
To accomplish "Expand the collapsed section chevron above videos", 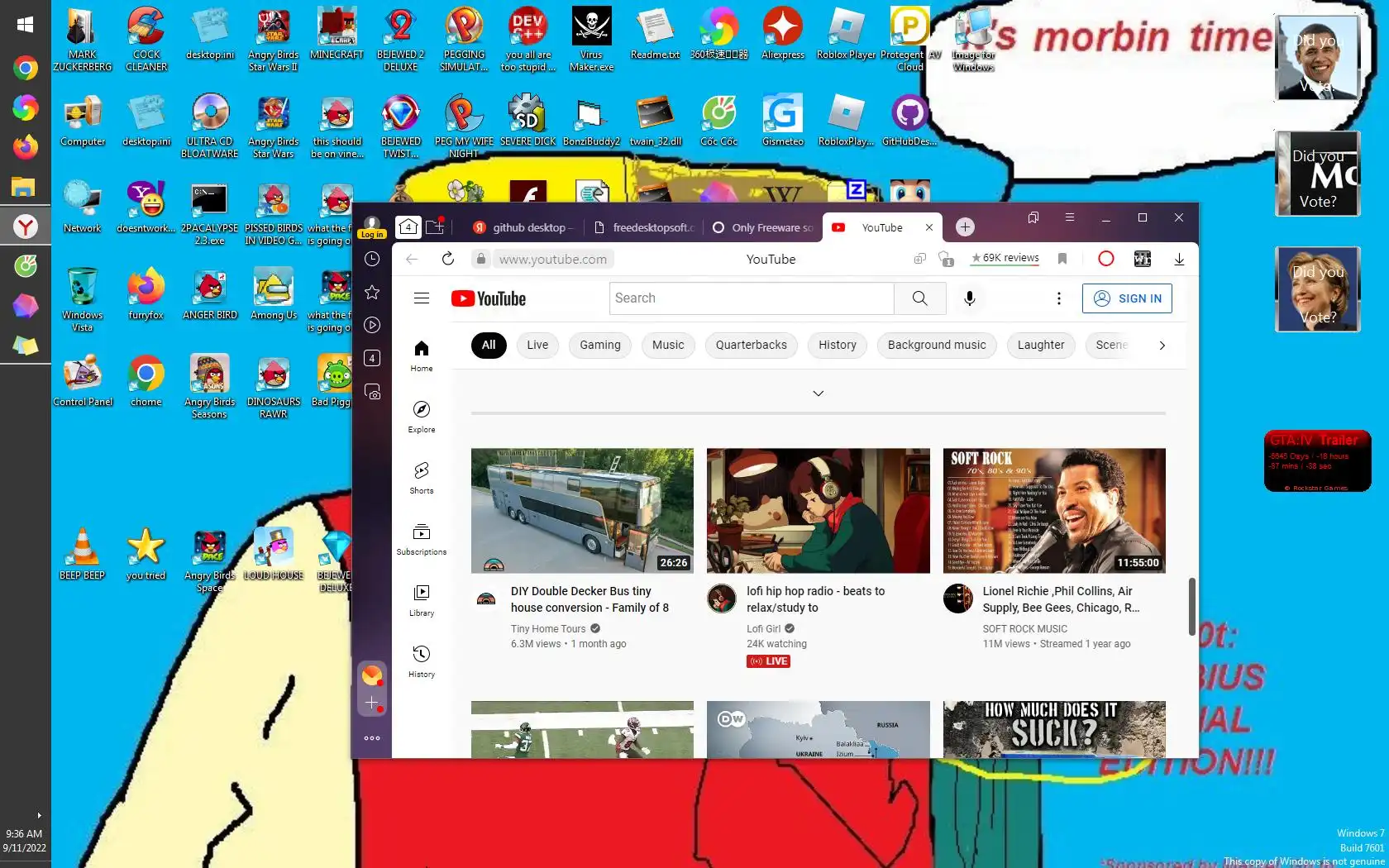I will (x=819, y=393).
